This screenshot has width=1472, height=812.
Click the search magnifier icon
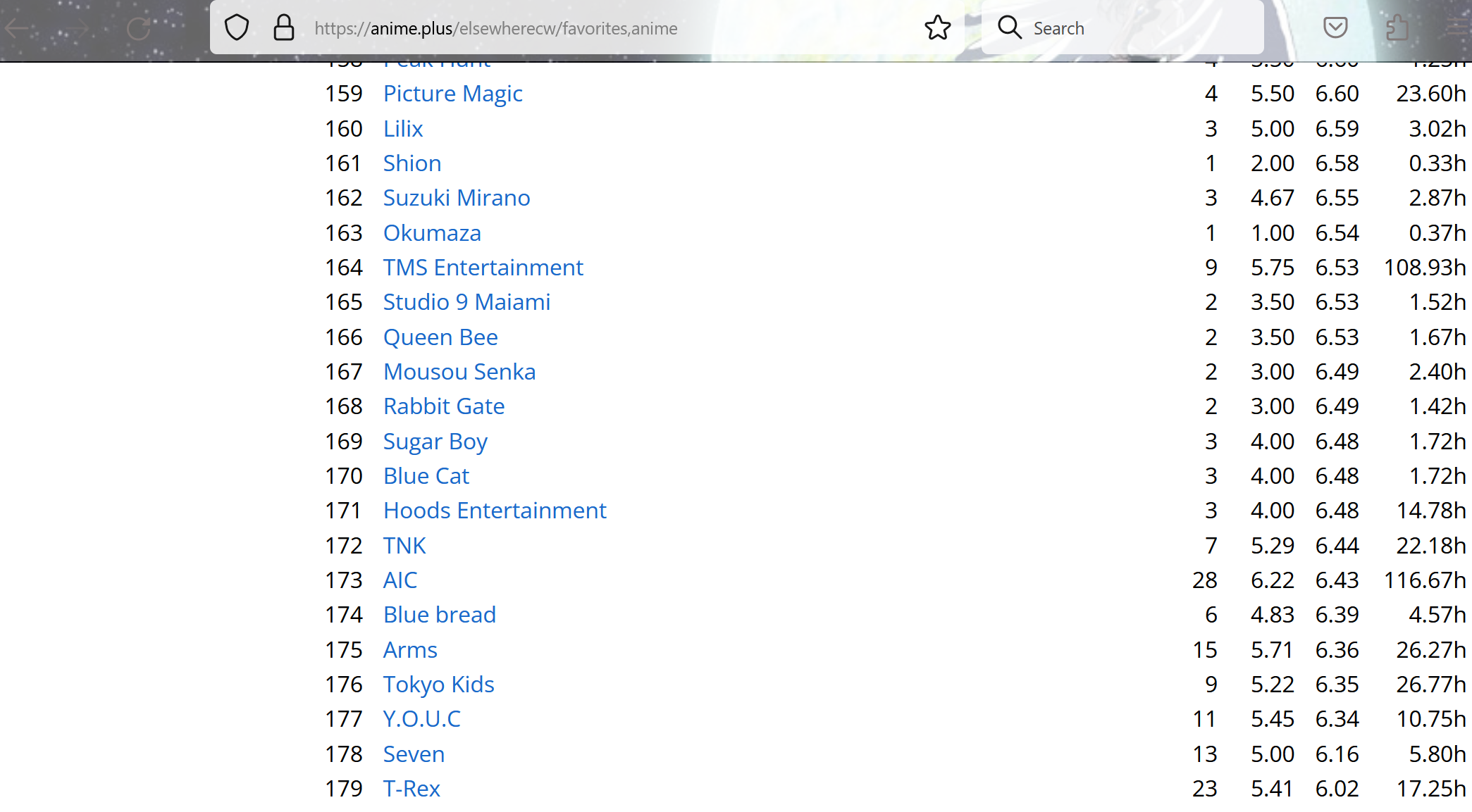coord(1009,27)
